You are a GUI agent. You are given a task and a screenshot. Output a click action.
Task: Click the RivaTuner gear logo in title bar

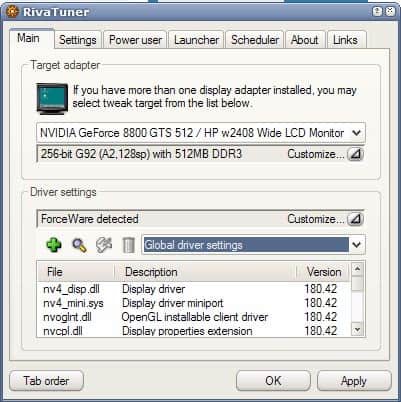point(12,12)
